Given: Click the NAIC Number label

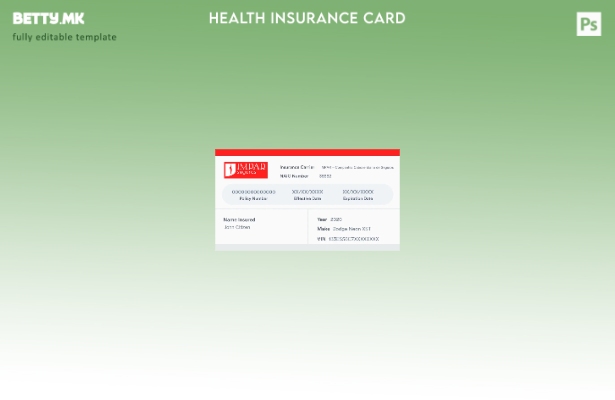Looking at the screenshot, I should pyautogui.click(x=294, y=176).
